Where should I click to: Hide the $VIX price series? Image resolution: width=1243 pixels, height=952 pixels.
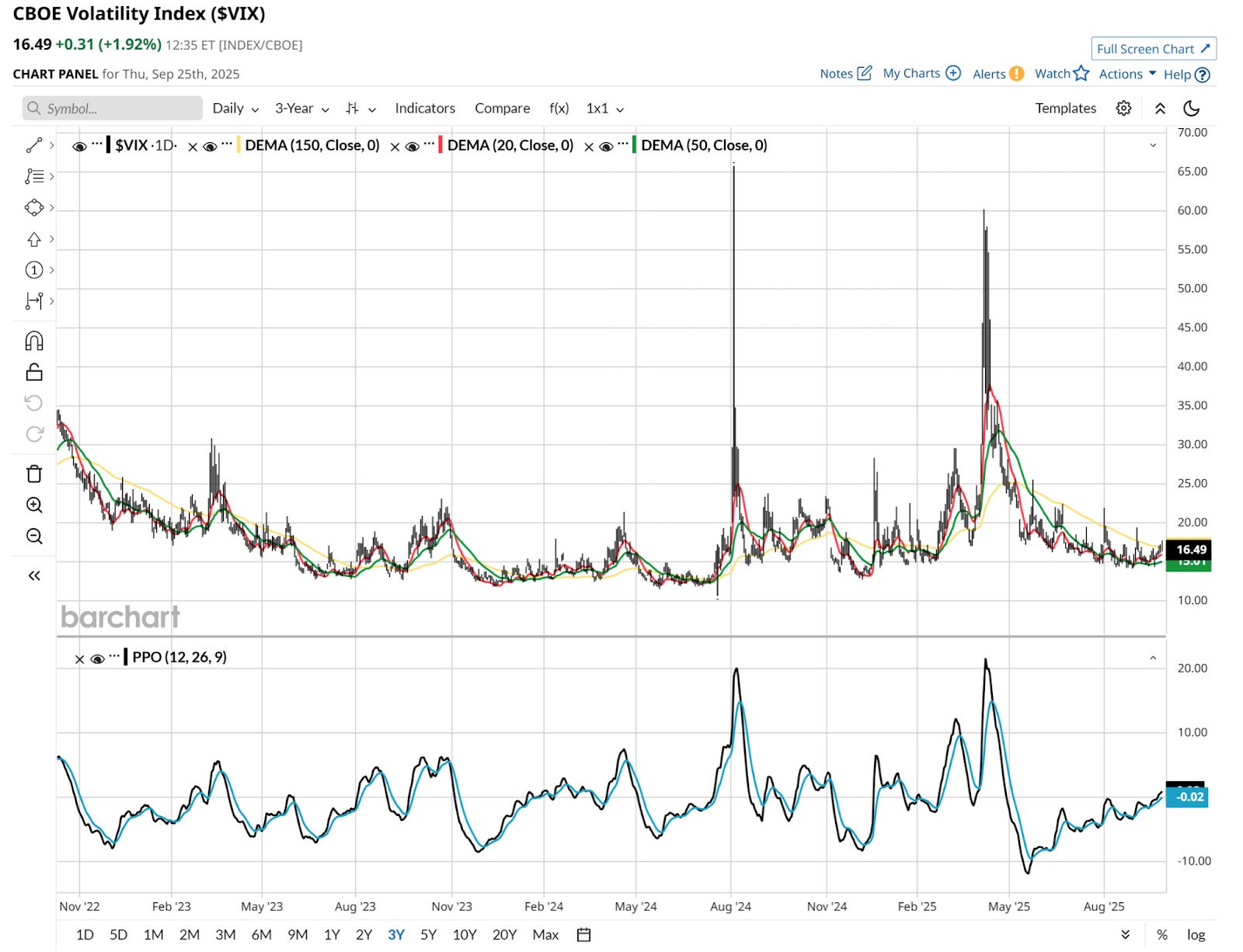tap(79, 146)
